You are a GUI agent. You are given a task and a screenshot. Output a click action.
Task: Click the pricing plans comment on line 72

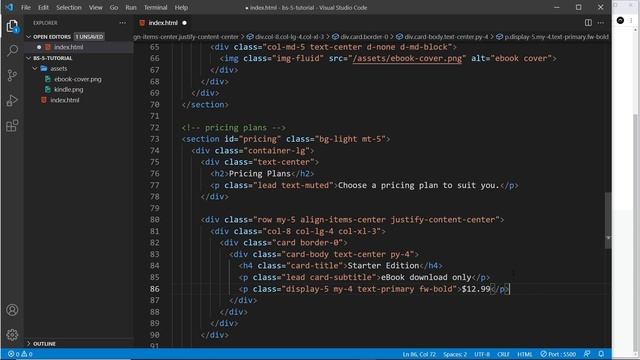[x=233, y=127]
